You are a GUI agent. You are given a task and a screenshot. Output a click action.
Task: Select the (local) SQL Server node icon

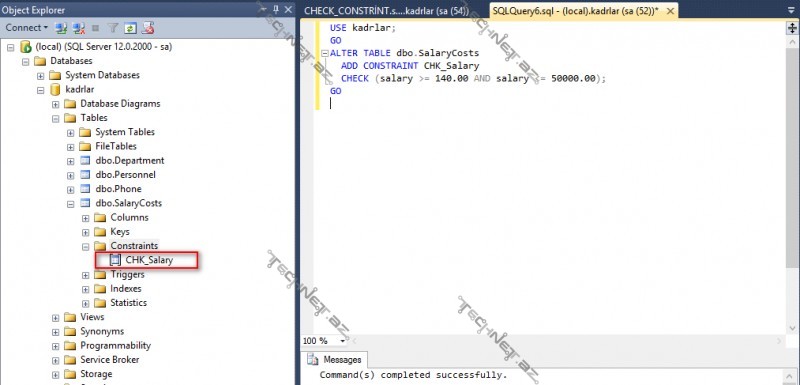pyautogui.click(x=26, y=47)
